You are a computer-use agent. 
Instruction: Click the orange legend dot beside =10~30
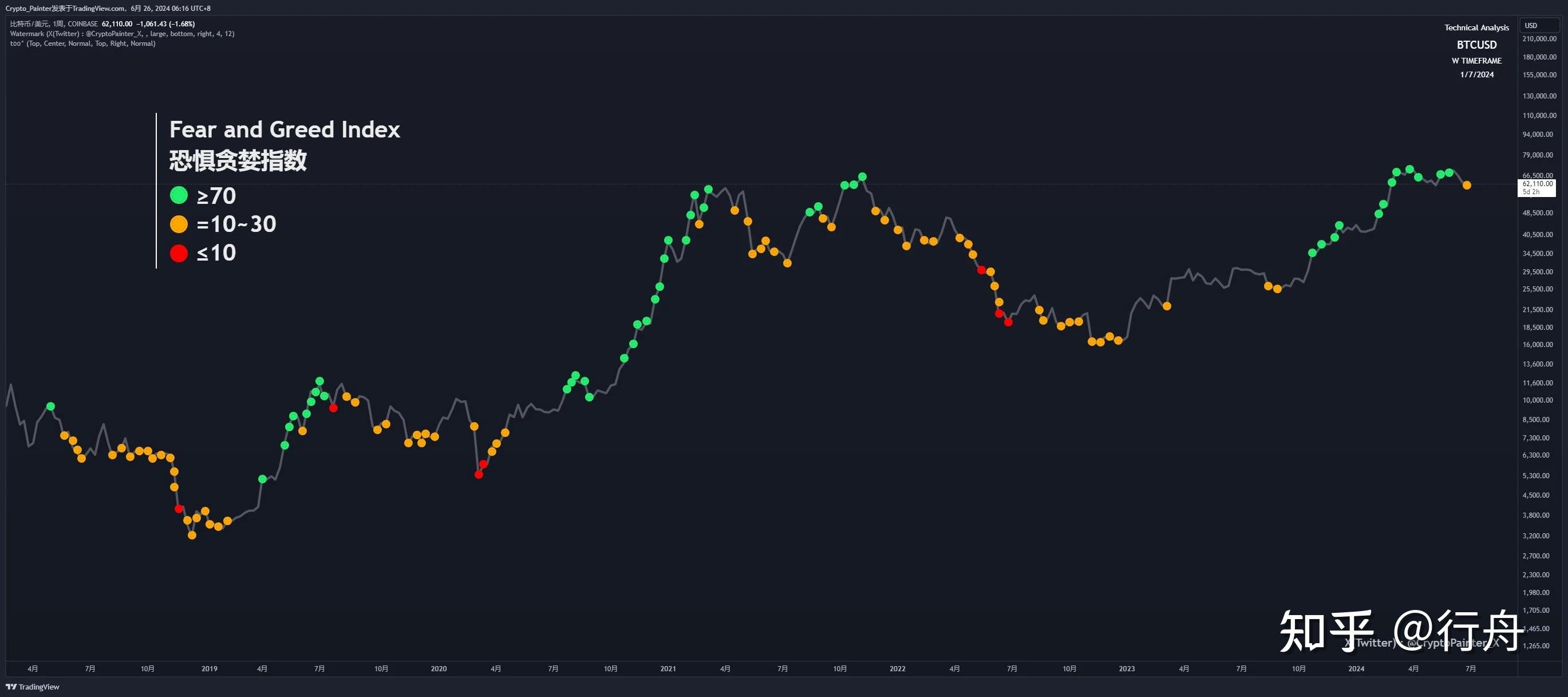(x=179, y=224)
